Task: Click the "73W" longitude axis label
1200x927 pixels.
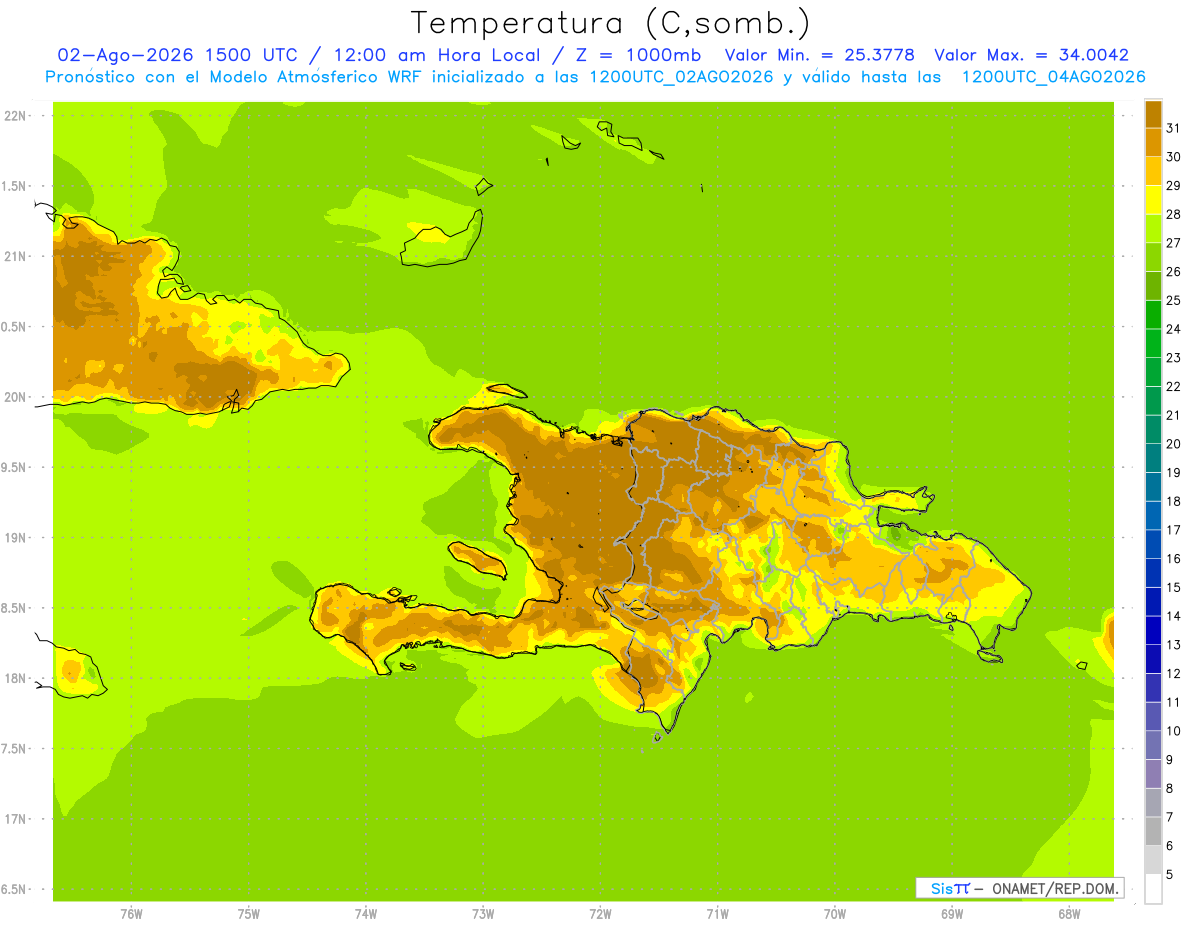Action: [483, 914]
